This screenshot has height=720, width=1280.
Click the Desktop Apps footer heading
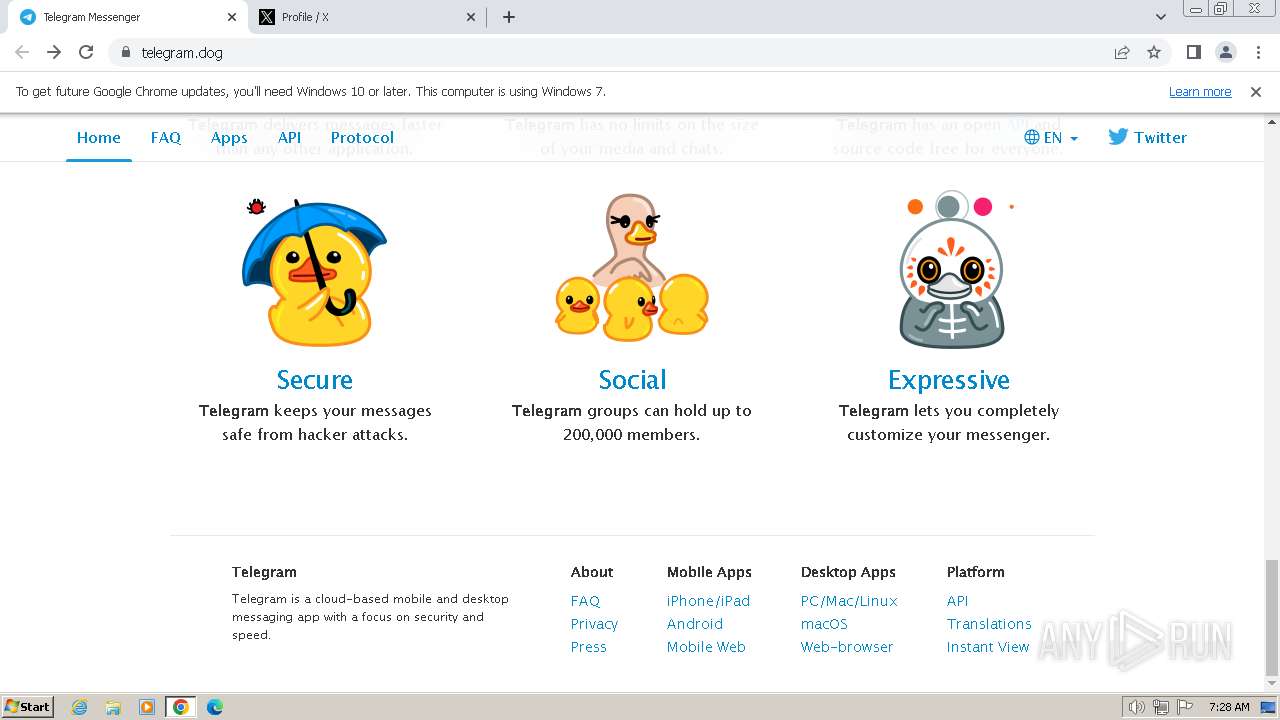tap(848, 572)
